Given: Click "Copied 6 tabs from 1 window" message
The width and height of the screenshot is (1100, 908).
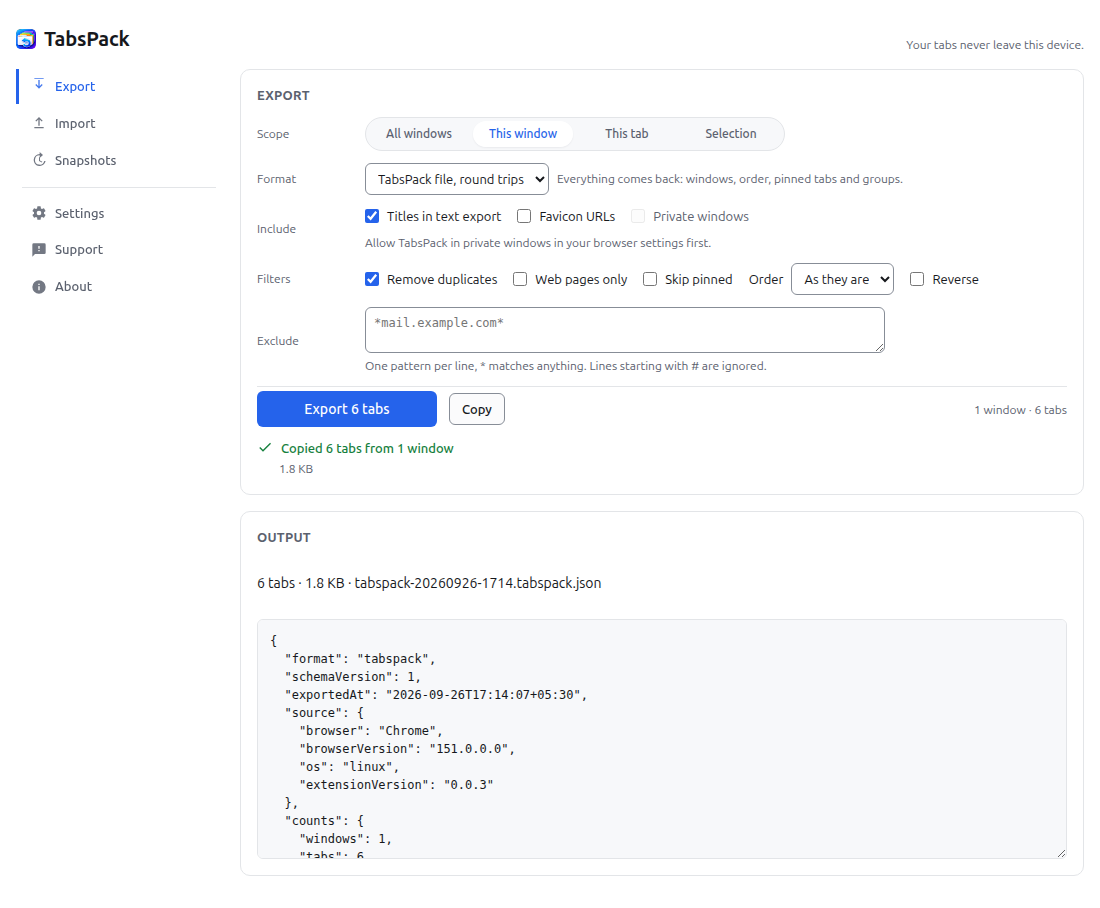Looking at the screenshot, I should click(x=367, y=448).
